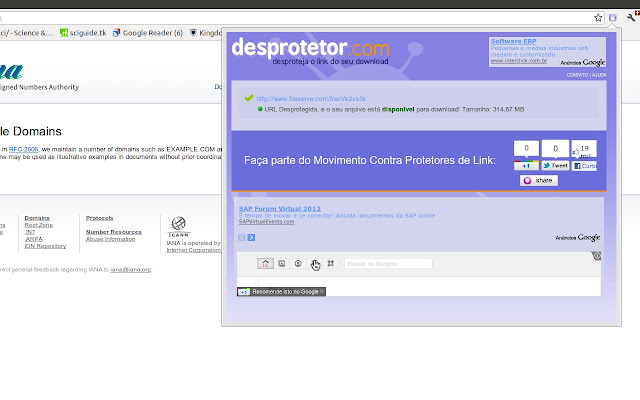
Task: Click the Facebook Curtir like button
Action: coord(584,166)
